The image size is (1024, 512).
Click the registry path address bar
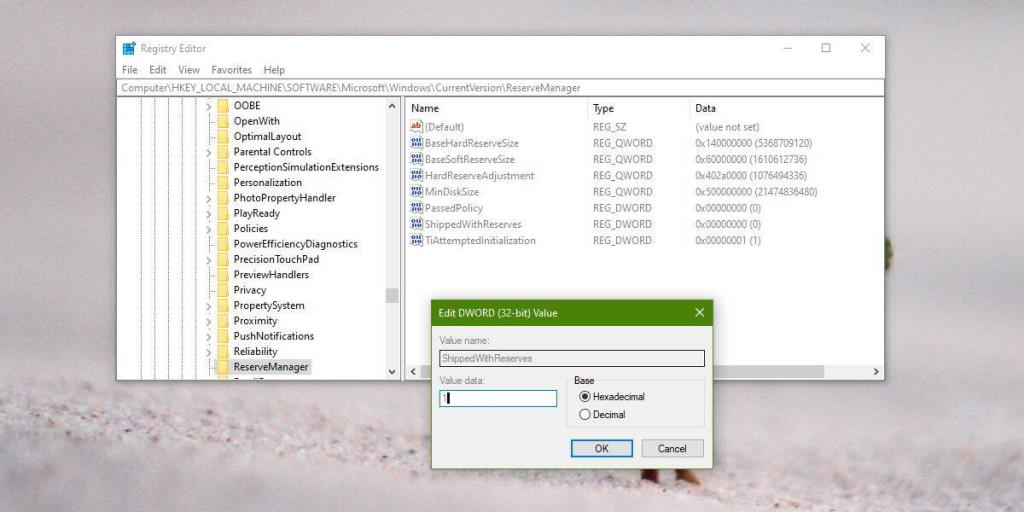click(x=500, y=88)
